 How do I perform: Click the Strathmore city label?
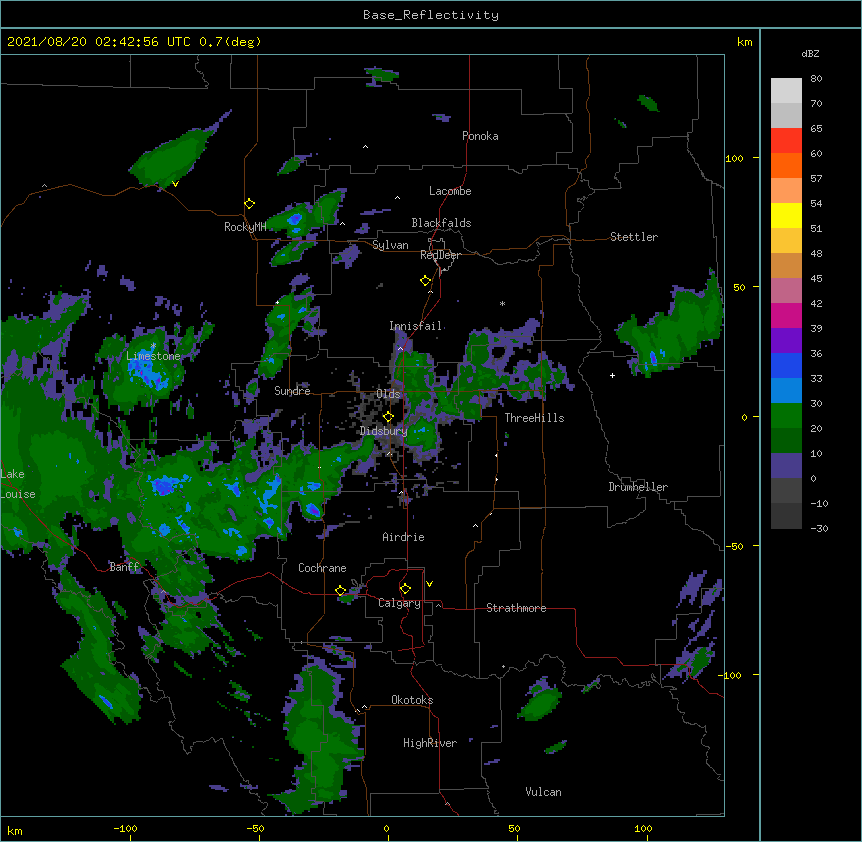pyautogui.click(x=516, y=608)
